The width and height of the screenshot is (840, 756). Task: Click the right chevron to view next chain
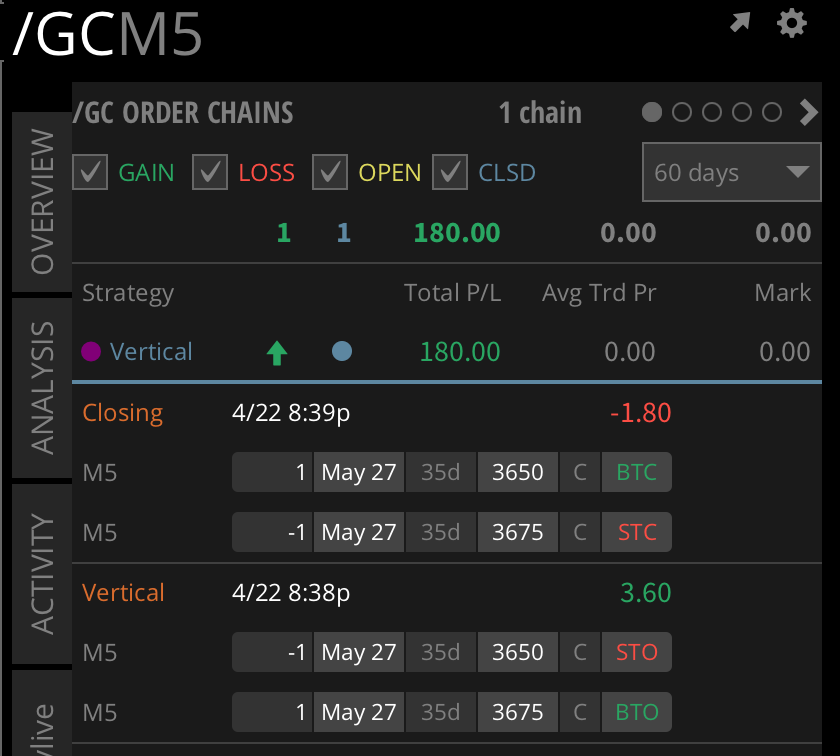coord(809,112)
